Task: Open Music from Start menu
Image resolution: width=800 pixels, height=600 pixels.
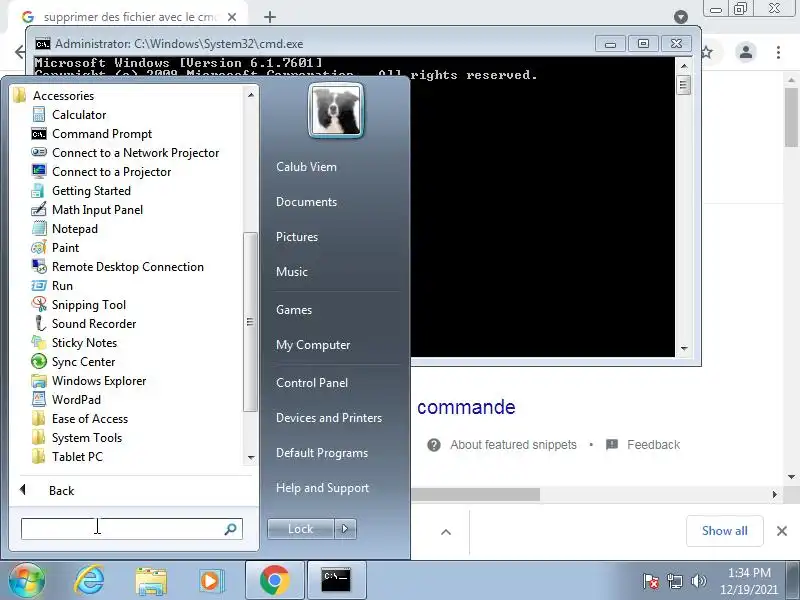Action: pos(292,271)
